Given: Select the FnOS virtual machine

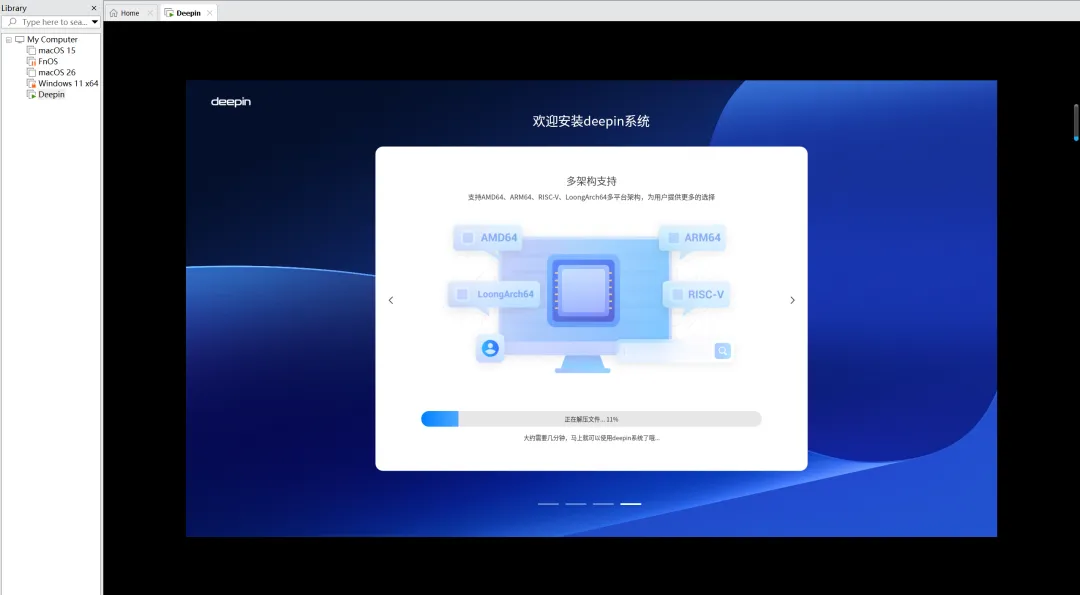Looking at the screenshot, I should pos(48,61).
